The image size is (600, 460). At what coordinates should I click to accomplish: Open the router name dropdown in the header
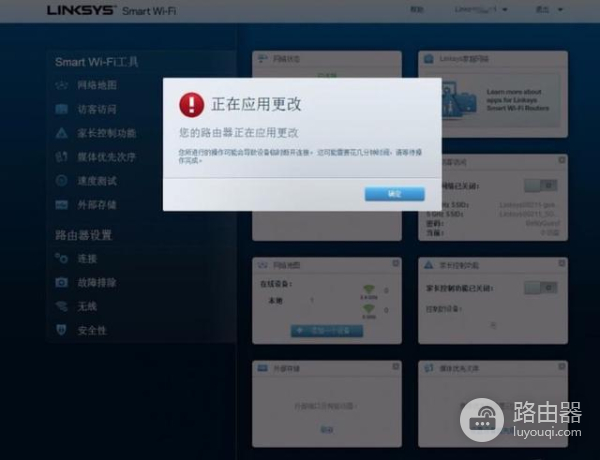(480, 9)
